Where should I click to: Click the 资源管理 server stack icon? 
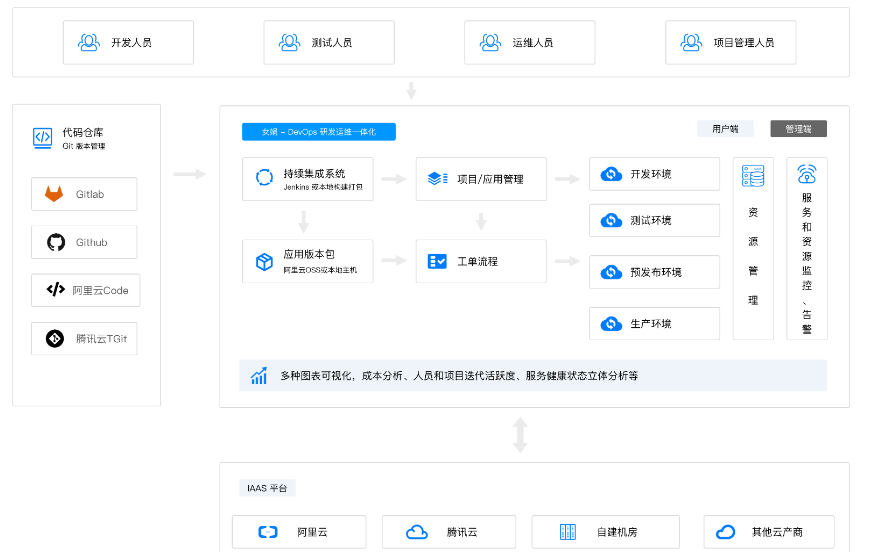tap(753, 177)
